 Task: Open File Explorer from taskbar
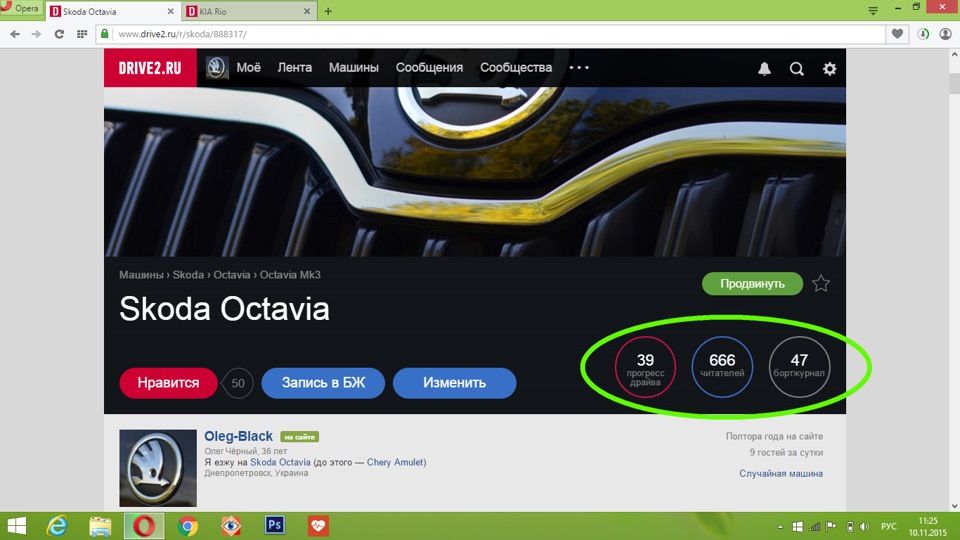pos(100,526)
